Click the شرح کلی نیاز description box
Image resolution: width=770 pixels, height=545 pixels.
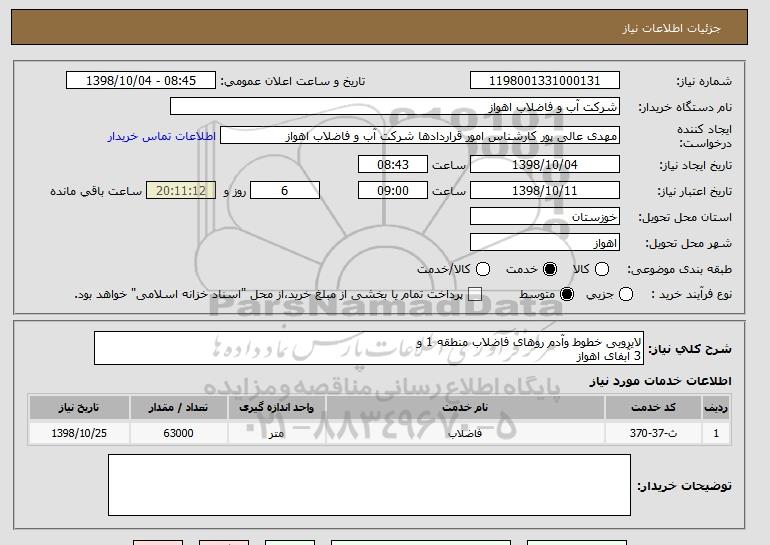click(369, 349)
